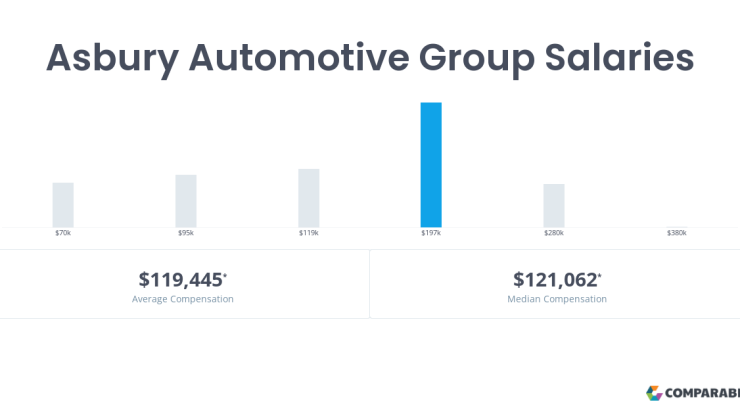This screenshot has width=740, height=414.
Task: Click the $95k axis label
Action: (x=186, y=233)
